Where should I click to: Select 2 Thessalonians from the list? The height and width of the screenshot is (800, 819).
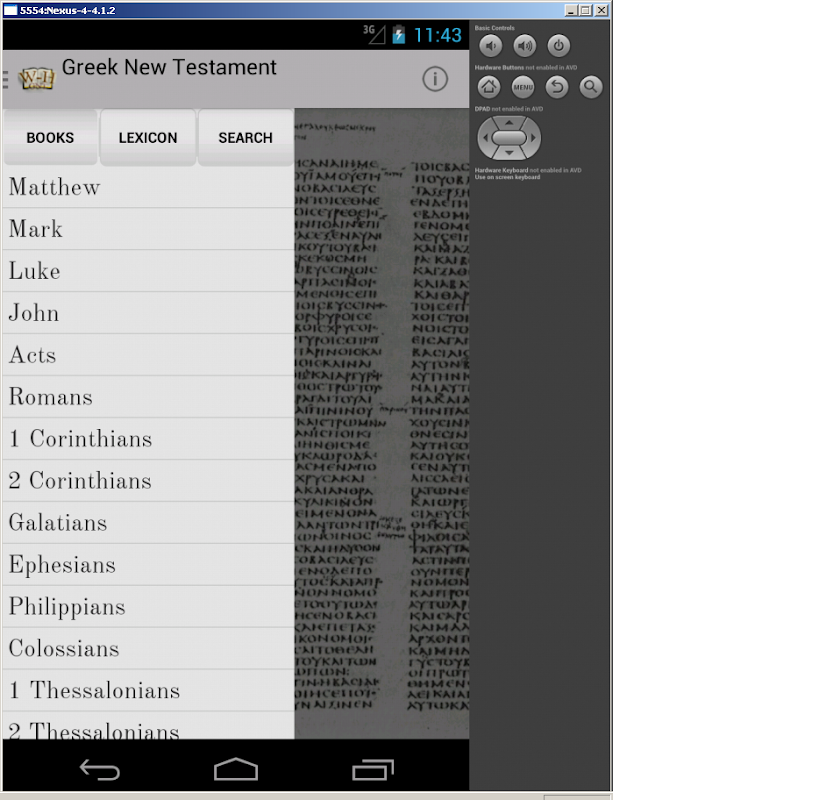tap(148, 726)
